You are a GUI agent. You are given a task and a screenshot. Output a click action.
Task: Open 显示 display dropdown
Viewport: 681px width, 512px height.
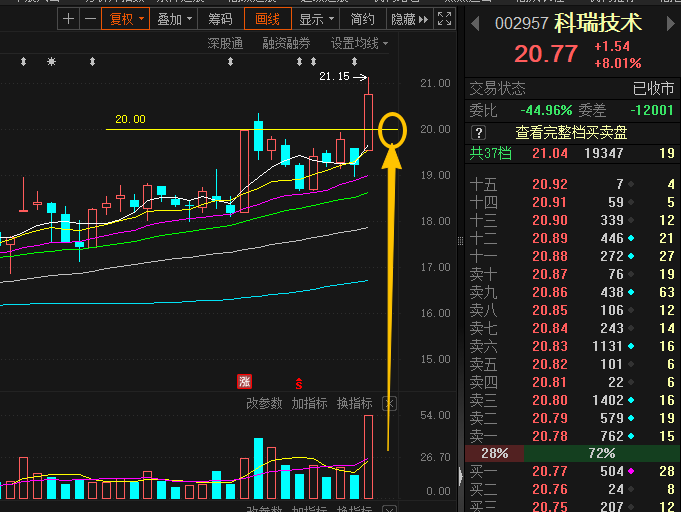coord(316,19)
